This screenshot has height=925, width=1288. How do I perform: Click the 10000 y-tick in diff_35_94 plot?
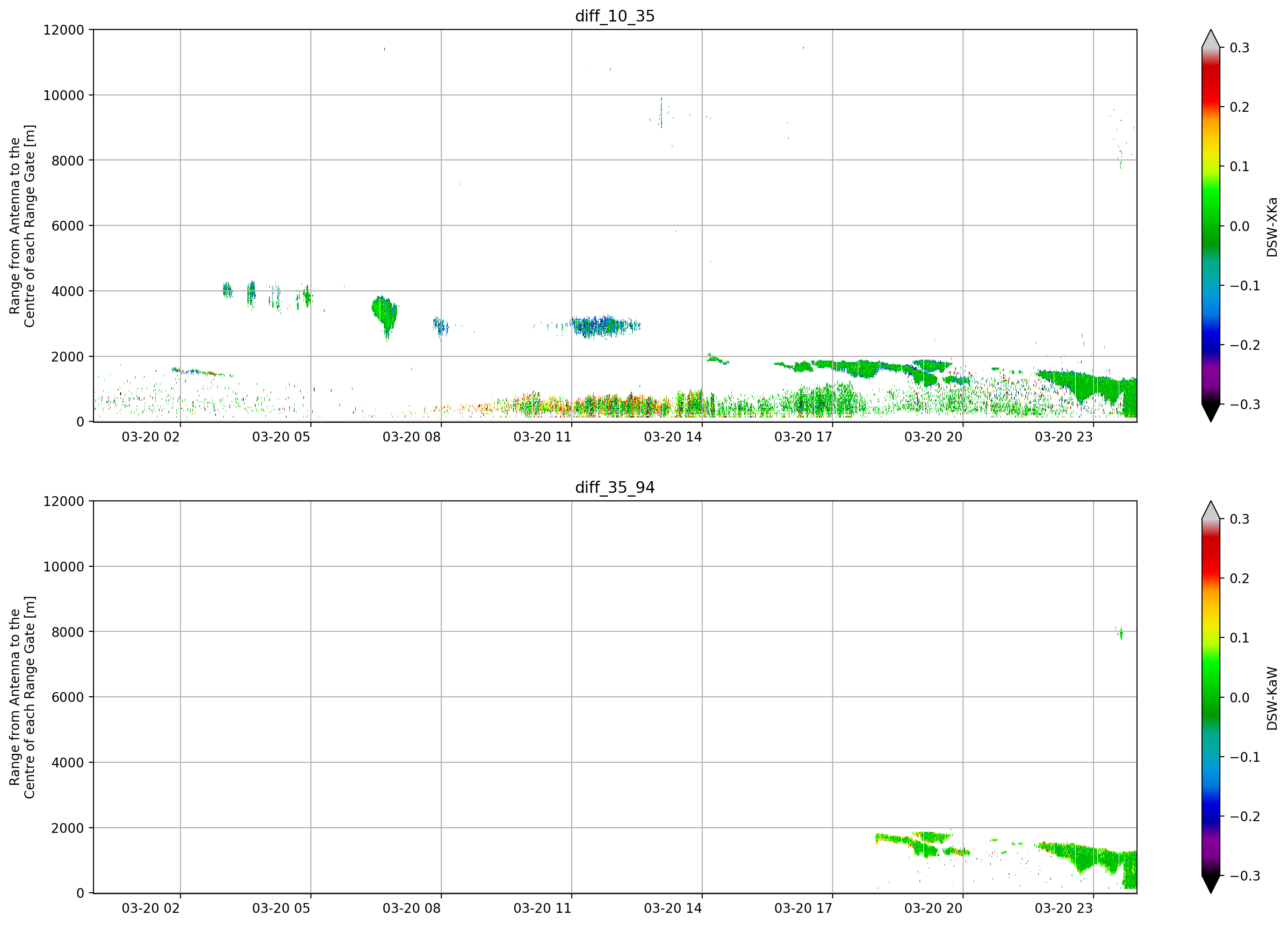tap(64, 567)
